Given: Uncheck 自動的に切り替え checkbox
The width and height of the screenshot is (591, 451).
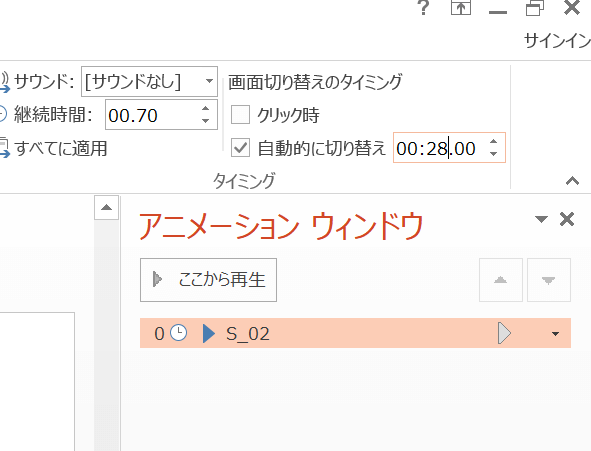Looking at the screenshot, I should 240,148.
